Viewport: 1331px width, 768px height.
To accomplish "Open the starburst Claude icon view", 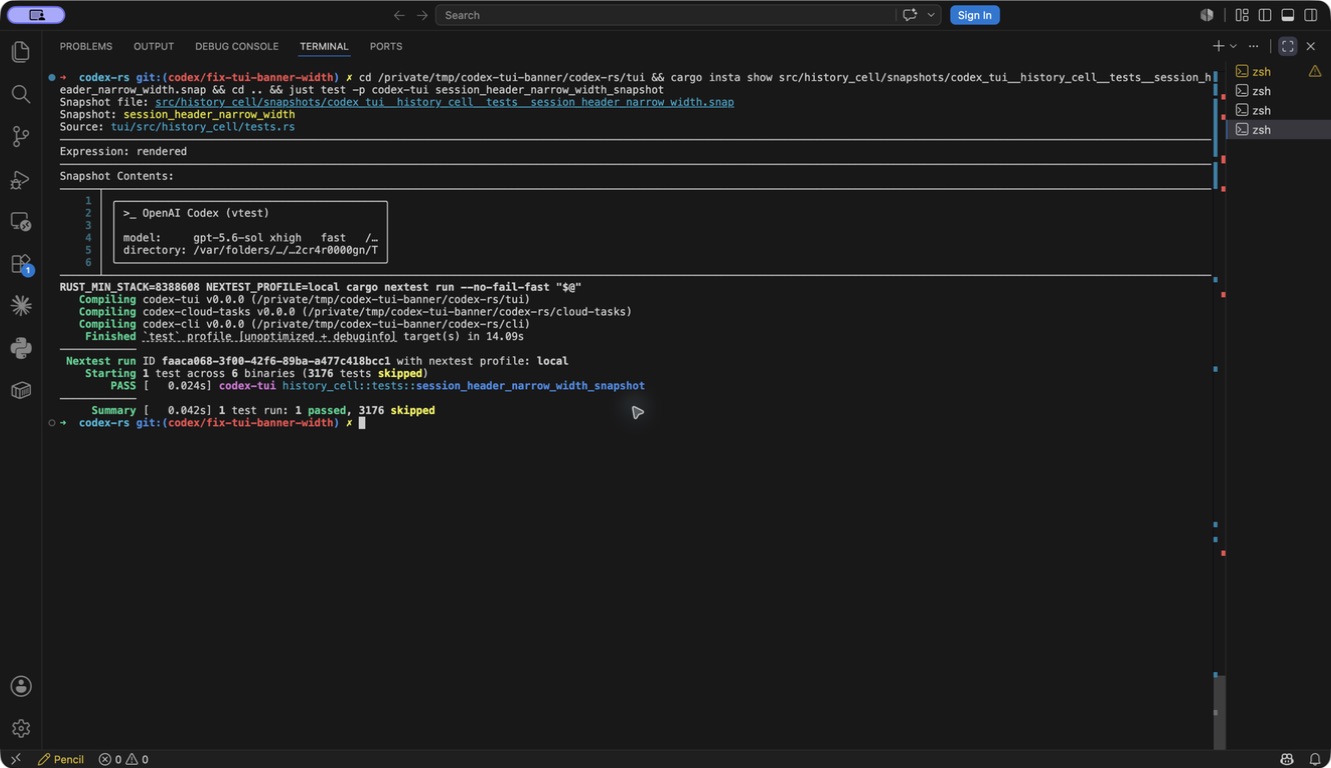I will tap(21, 306).
